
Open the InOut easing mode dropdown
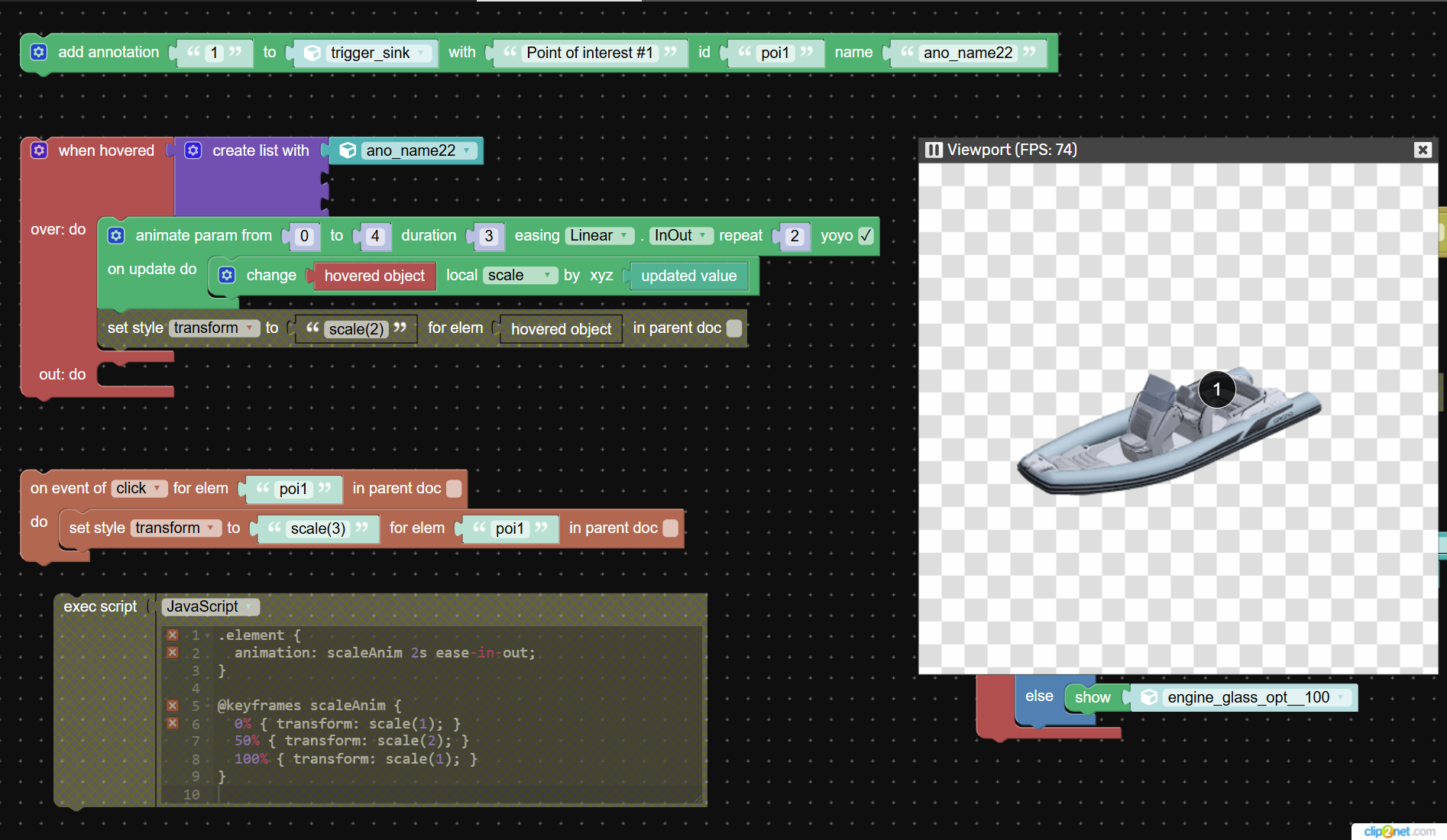[x=681, y=235]
